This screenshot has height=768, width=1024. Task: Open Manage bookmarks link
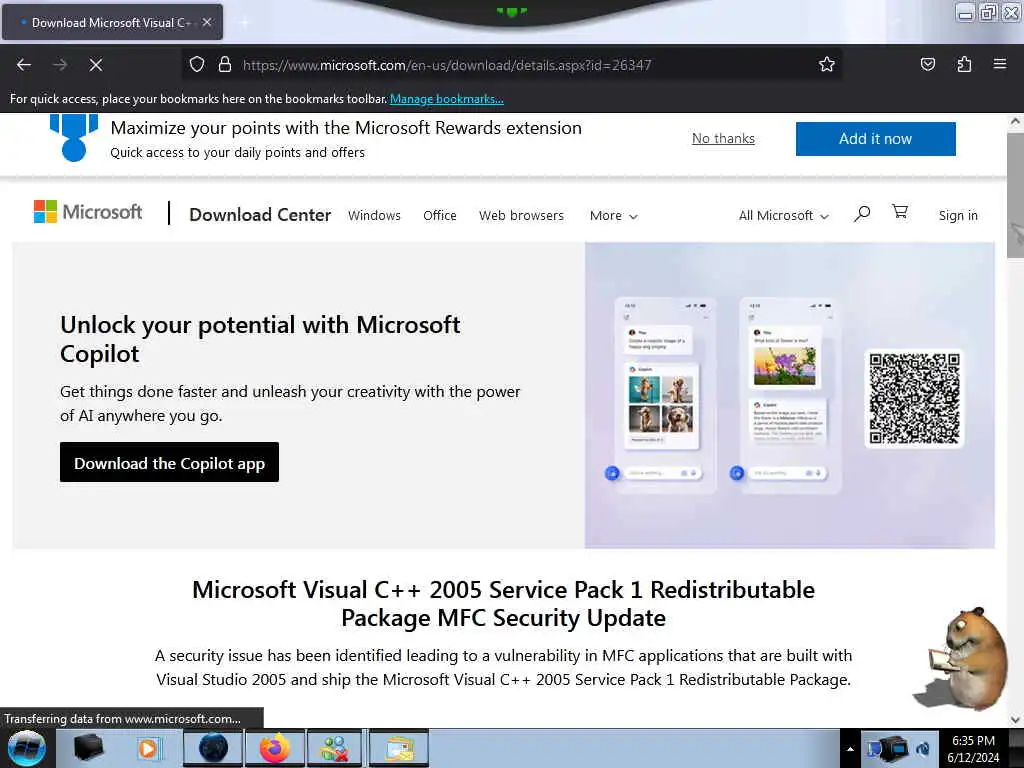pos(447,99)
